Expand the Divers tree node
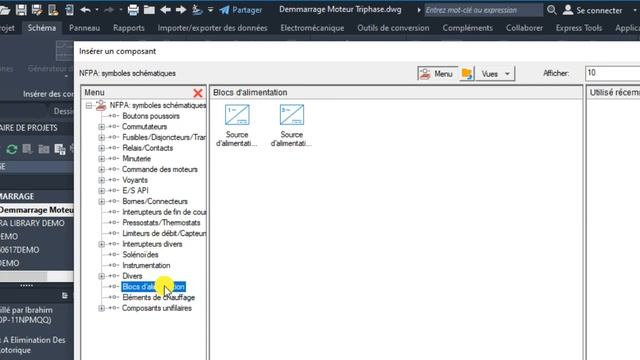 click(102, 276)
